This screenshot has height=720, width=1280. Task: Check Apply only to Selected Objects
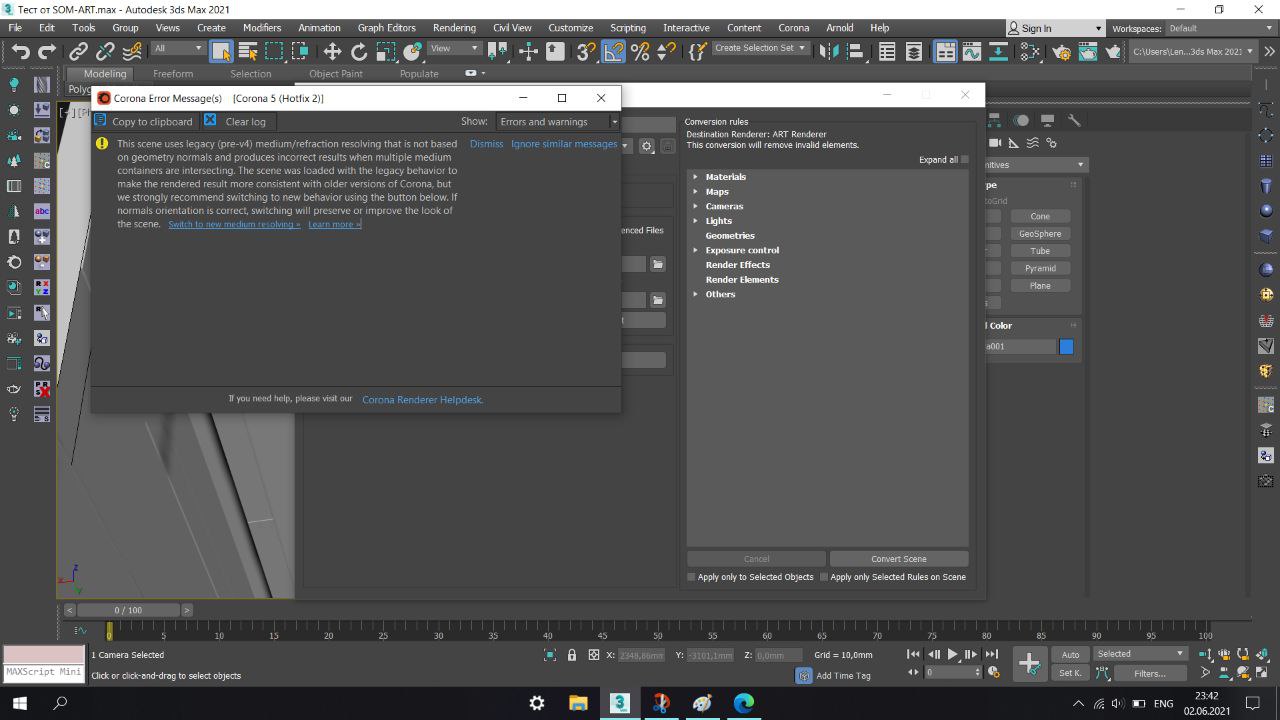pos(691,577)
